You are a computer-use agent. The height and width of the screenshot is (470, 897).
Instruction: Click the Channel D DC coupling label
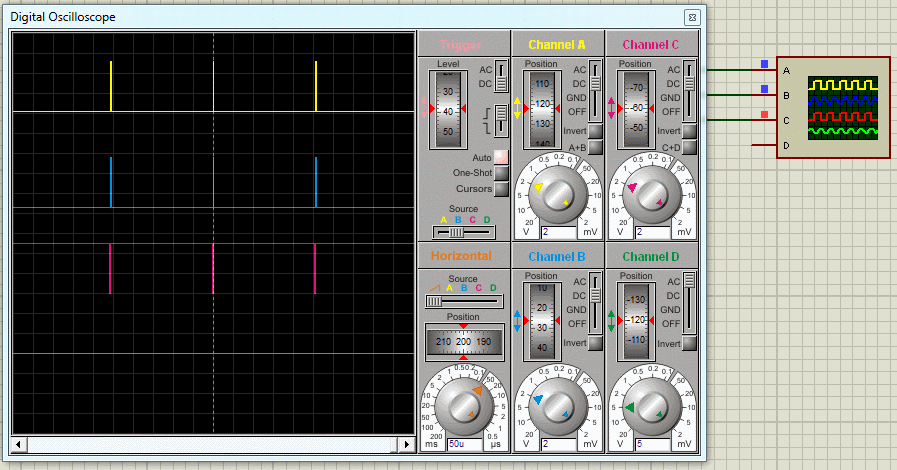pos(673,296)
